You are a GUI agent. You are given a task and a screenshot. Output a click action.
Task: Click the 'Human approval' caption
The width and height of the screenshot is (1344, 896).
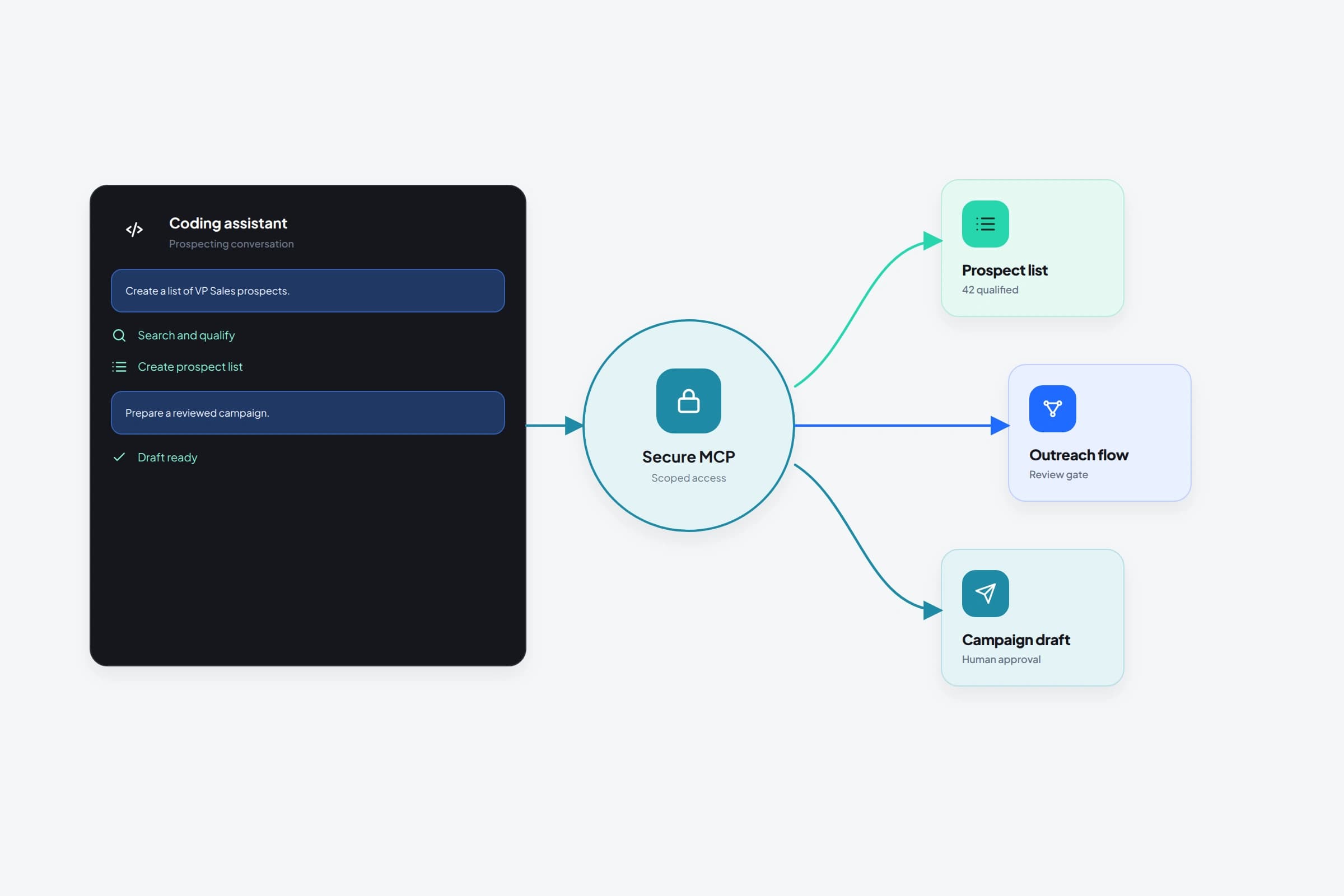pyautogui.click(x=1001, y=660)
